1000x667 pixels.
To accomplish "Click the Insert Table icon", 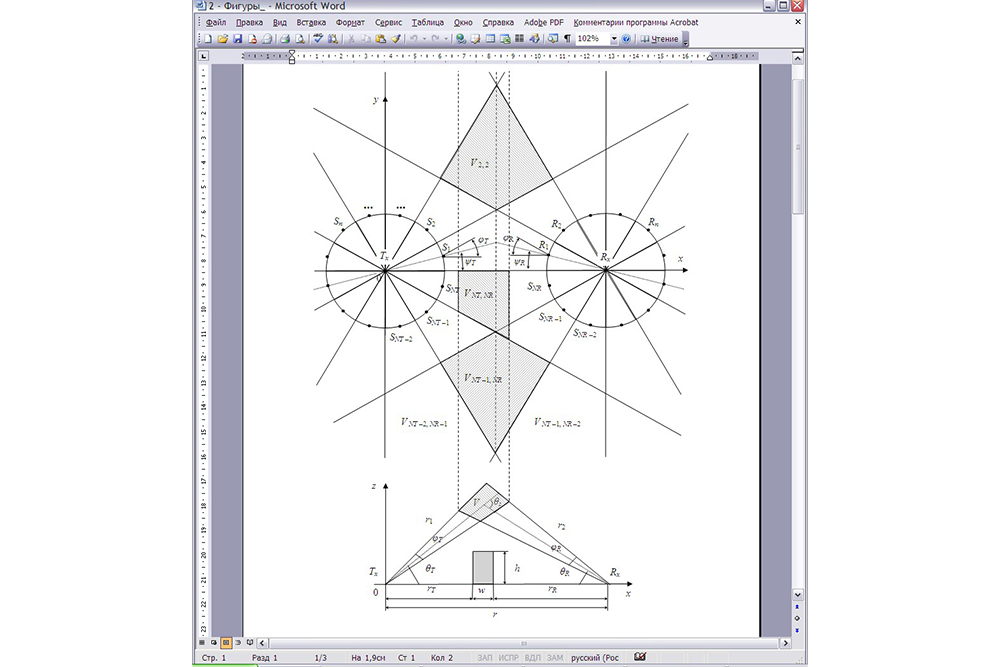I will point(490,39).
